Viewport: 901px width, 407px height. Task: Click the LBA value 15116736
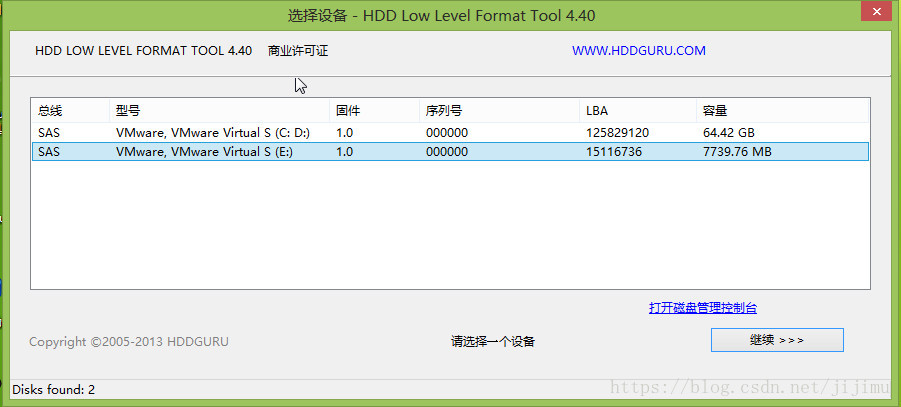pos(614,152)
